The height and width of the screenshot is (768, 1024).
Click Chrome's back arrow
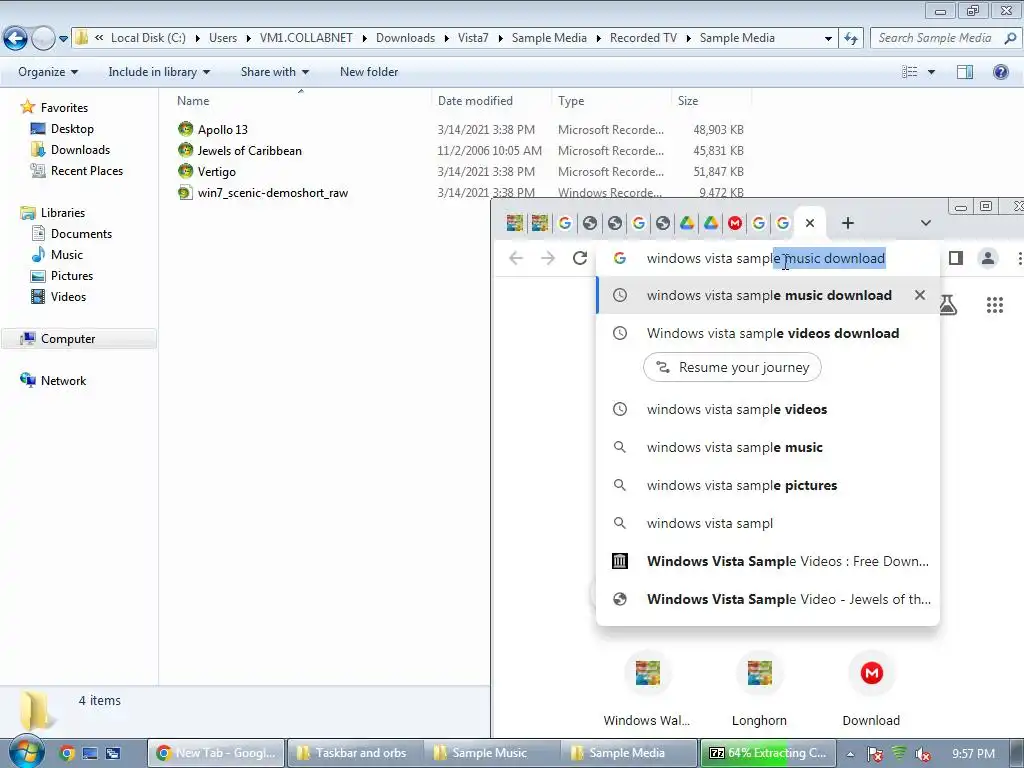click(x=516, y=258)
